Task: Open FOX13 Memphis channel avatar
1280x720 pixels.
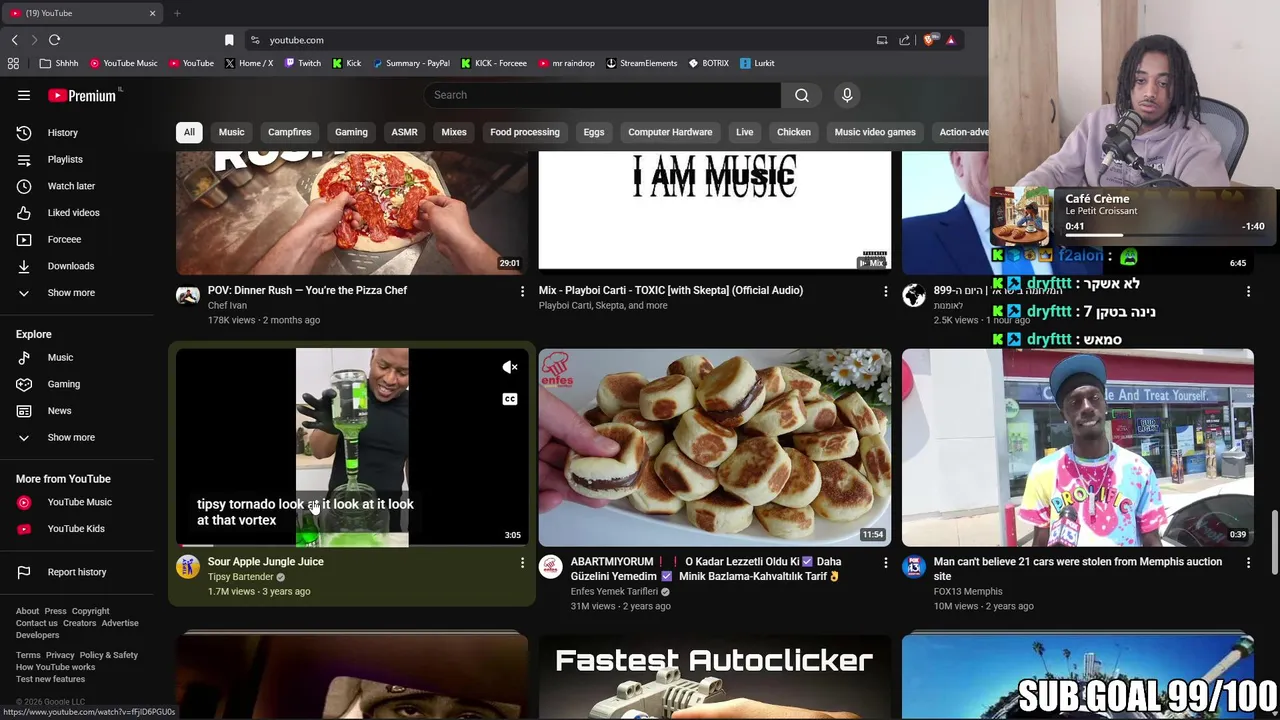Action: [914, 567]
